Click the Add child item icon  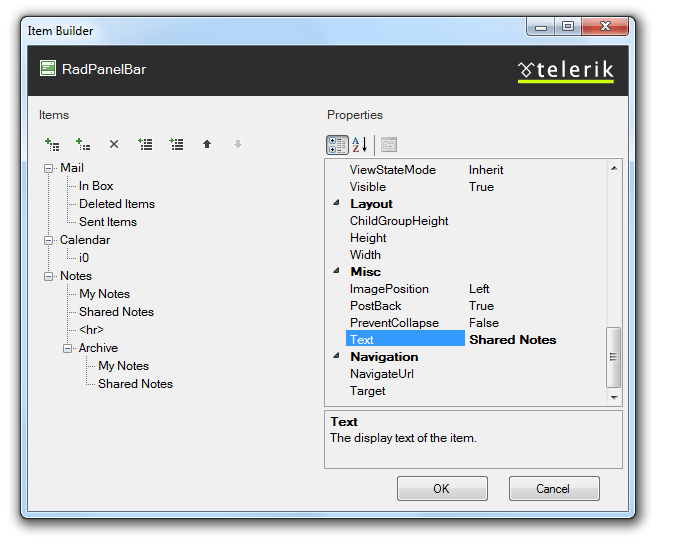pos(83,144)
